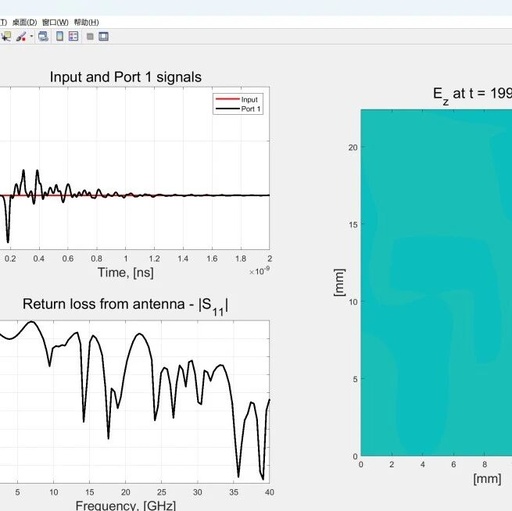
Task: Click the Show Plot Tools and Dock icon
Action: coord(104,36)
